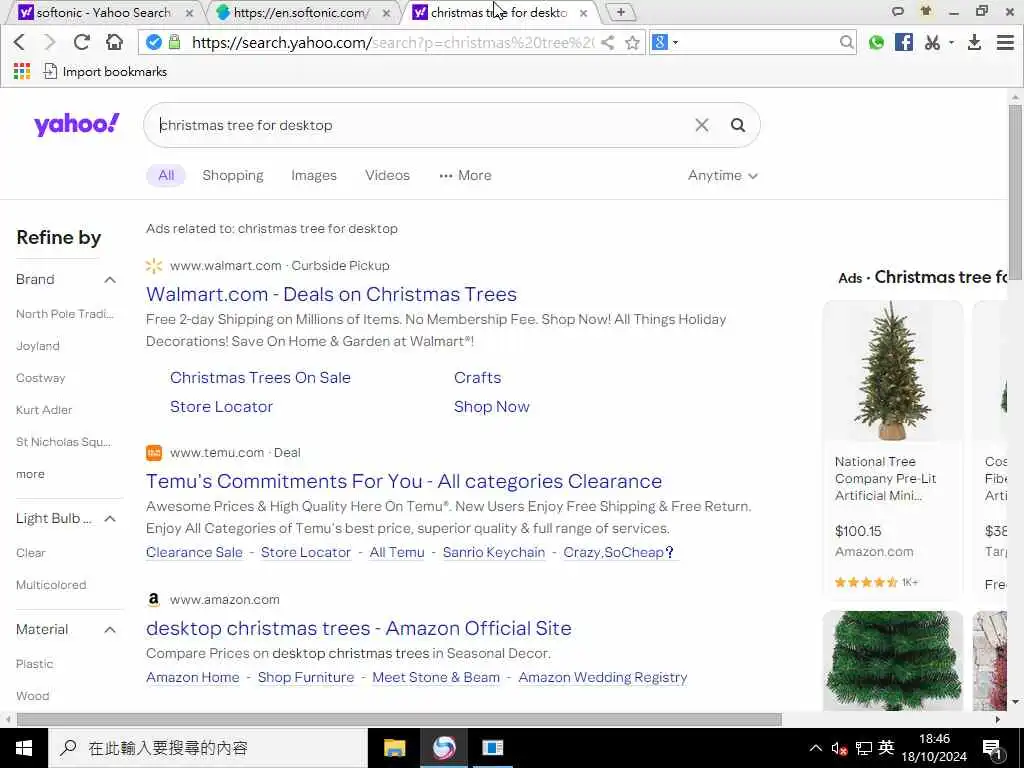Collapse the Brand filter section

pos(110,280)
